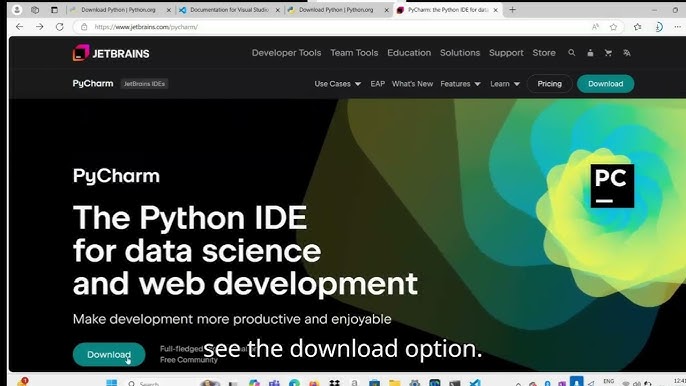Click the site info lock icon
This screenshot has width=686, height=386.
click(84, 27)
